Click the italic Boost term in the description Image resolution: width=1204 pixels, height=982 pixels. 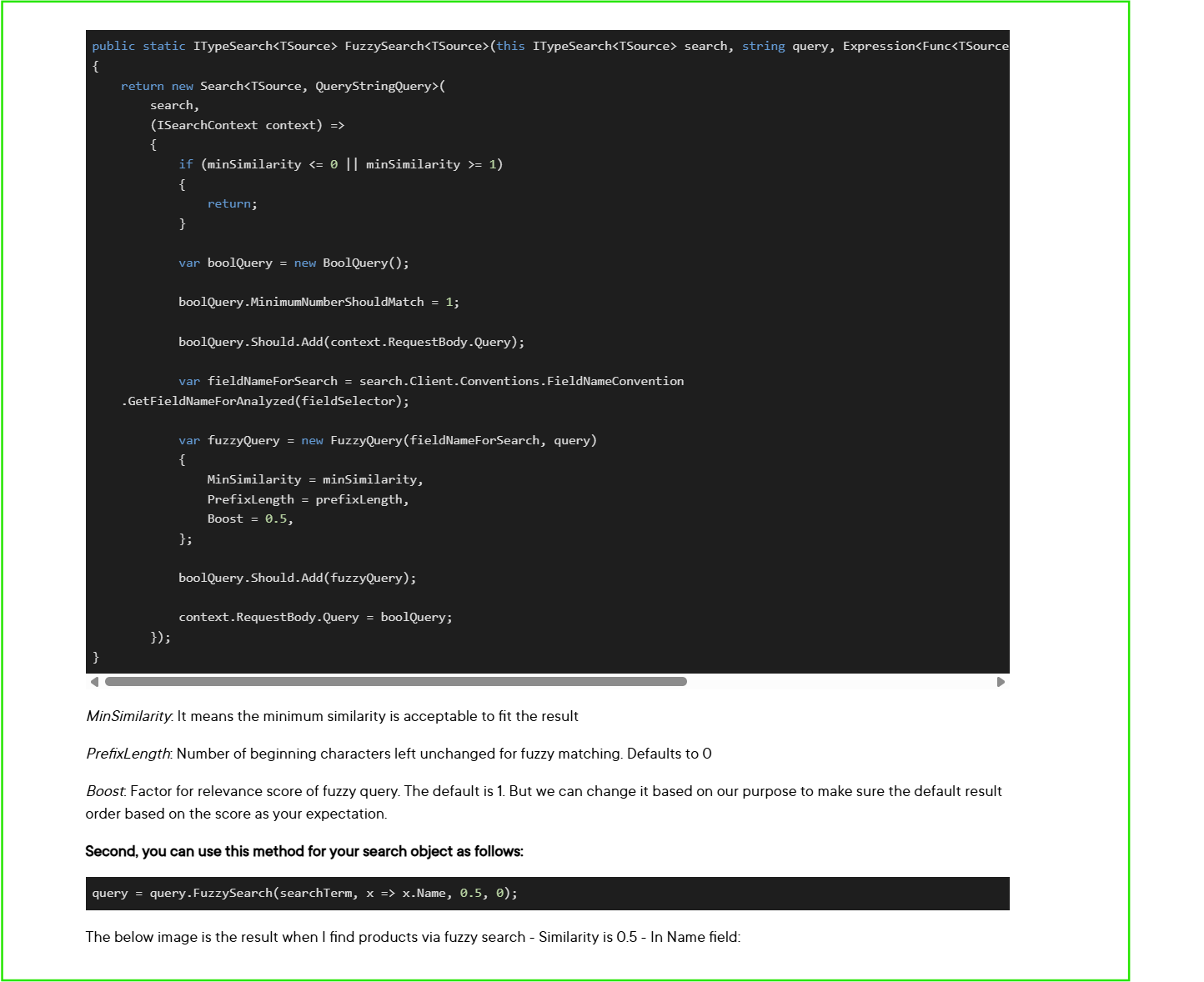coord(105,791)
